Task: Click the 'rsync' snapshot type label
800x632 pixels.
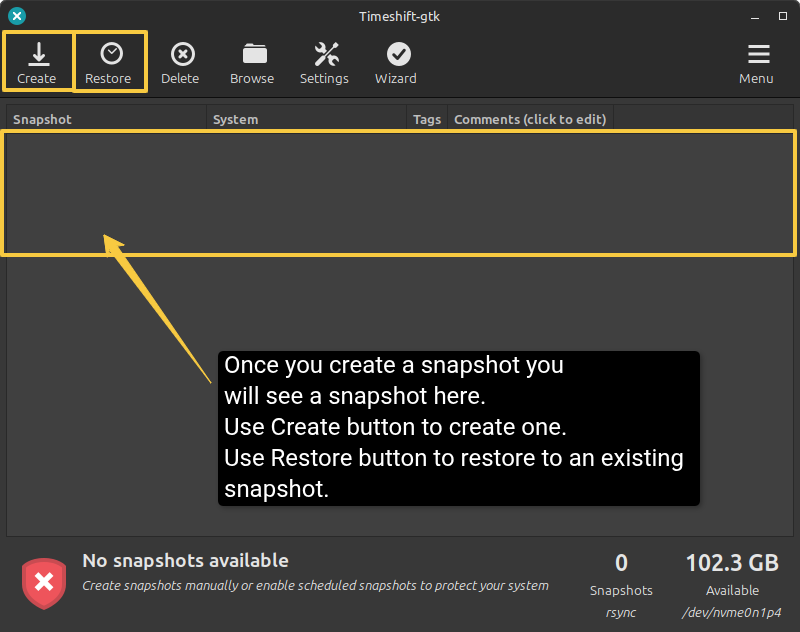Action: tap(621, 613)
